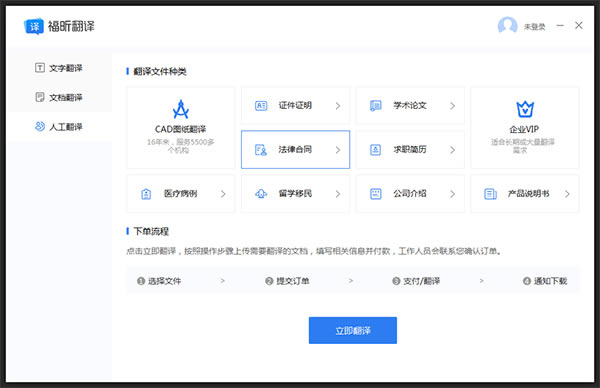This screenshot has height=388, width=600.
Task: Minimize the 福昕翻译 window
Action: coord(560,26)
